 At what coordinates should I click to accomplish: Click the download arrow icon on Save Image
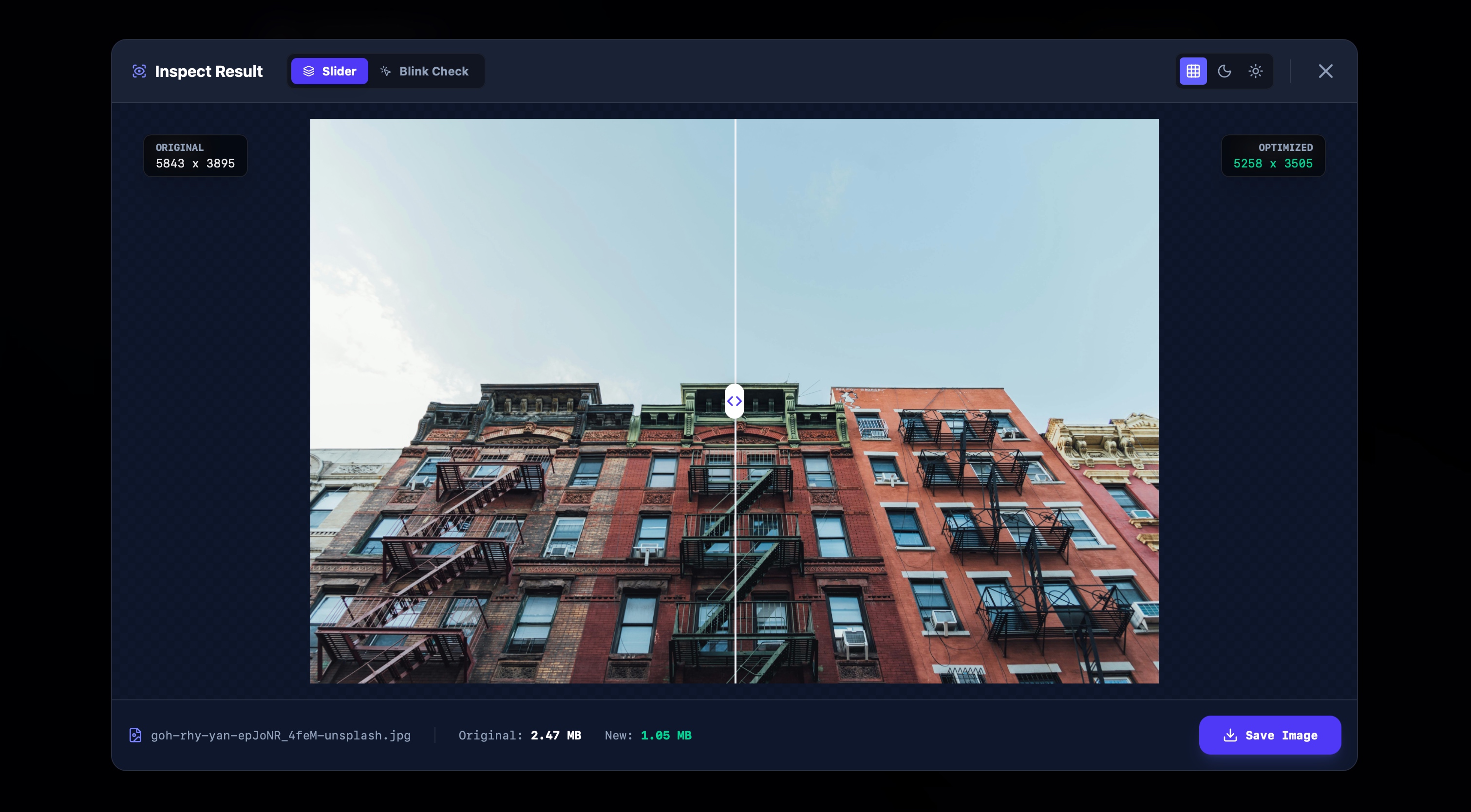[x=1230, y=735]
